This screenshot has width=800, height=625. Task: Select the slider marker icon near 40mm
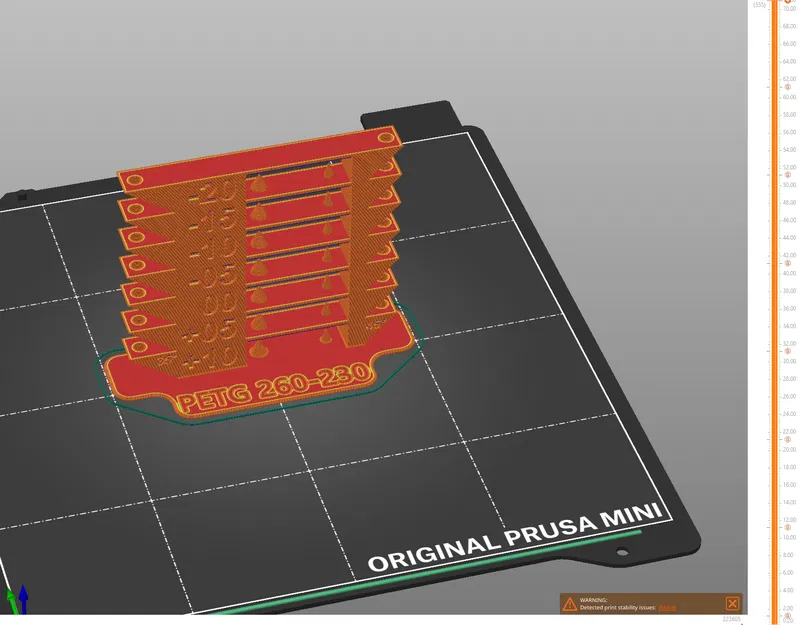[787, 262]
